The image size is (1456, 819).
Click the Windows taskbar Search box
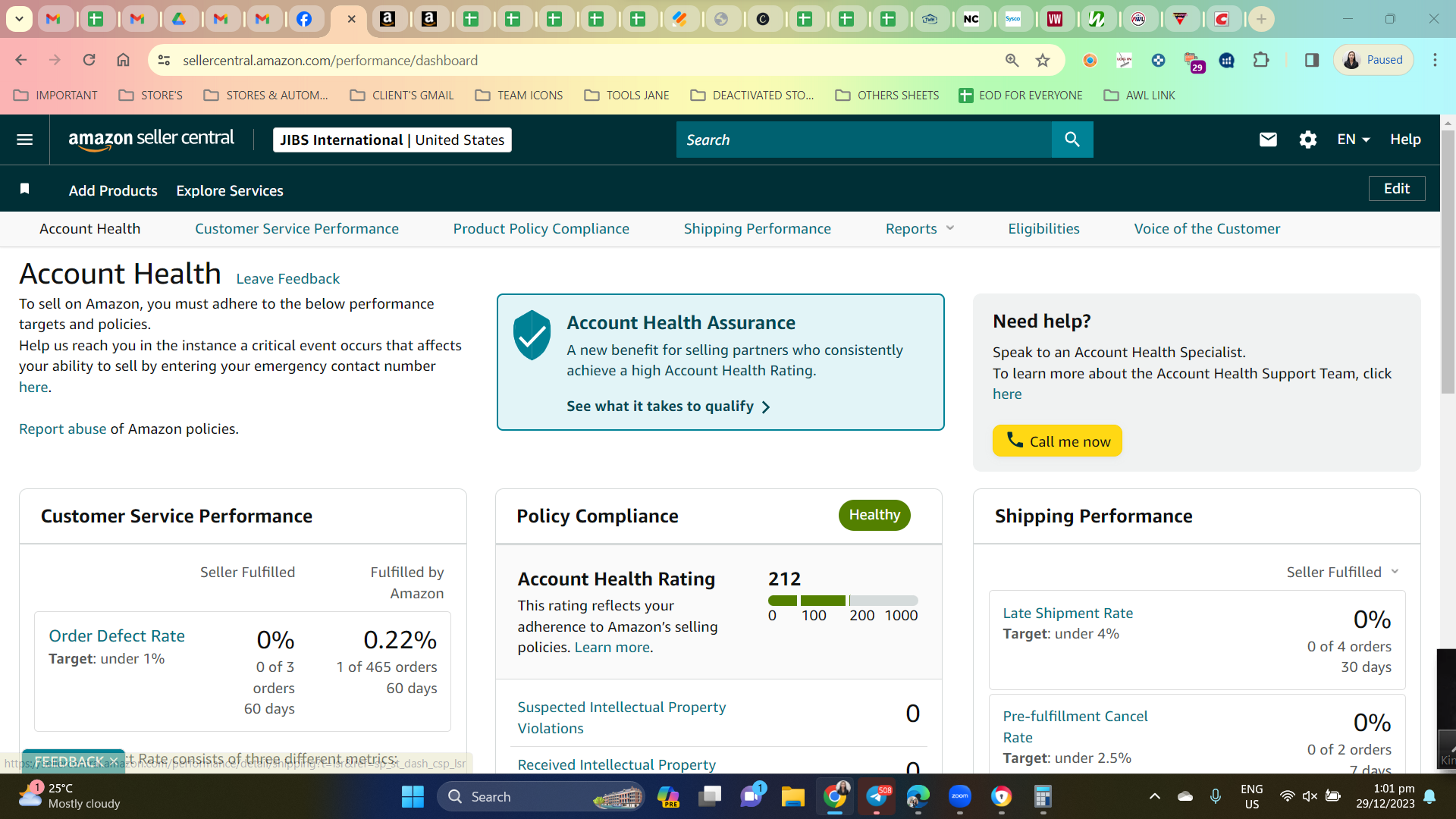(540, 797)
